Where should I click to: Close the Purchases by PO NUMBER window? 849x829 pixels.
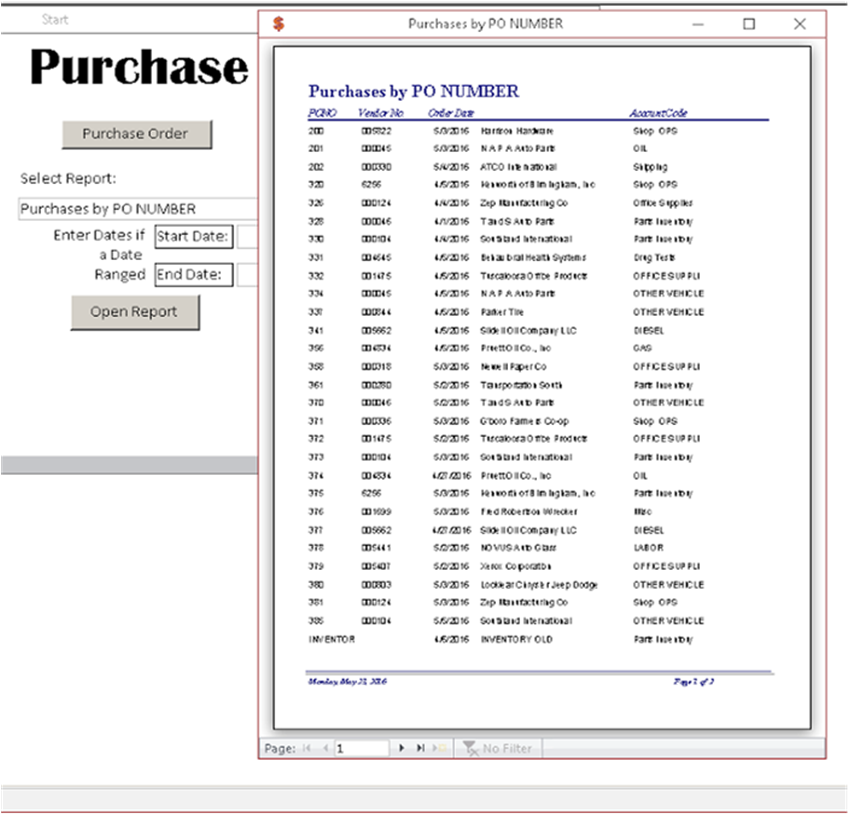tap(800, 24)
